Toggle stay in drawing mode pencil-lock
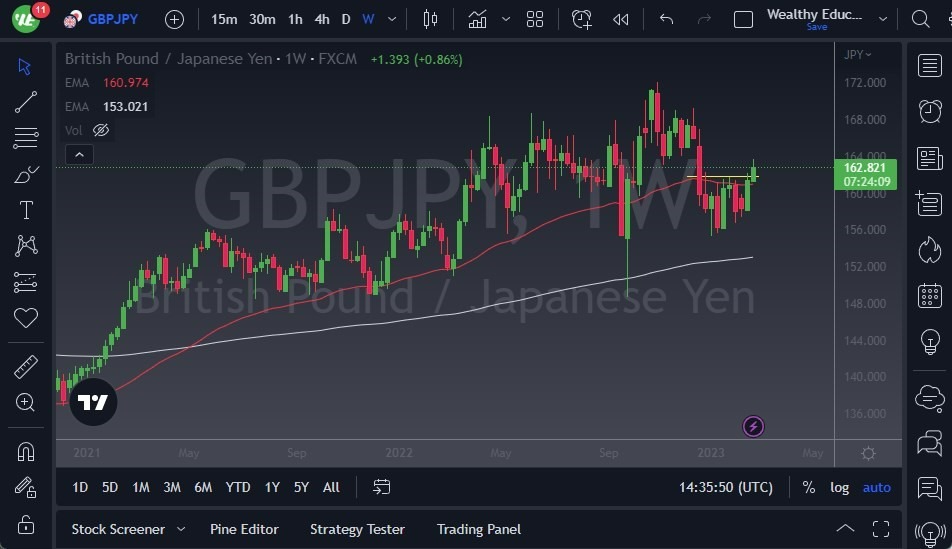 click(26, 487)
